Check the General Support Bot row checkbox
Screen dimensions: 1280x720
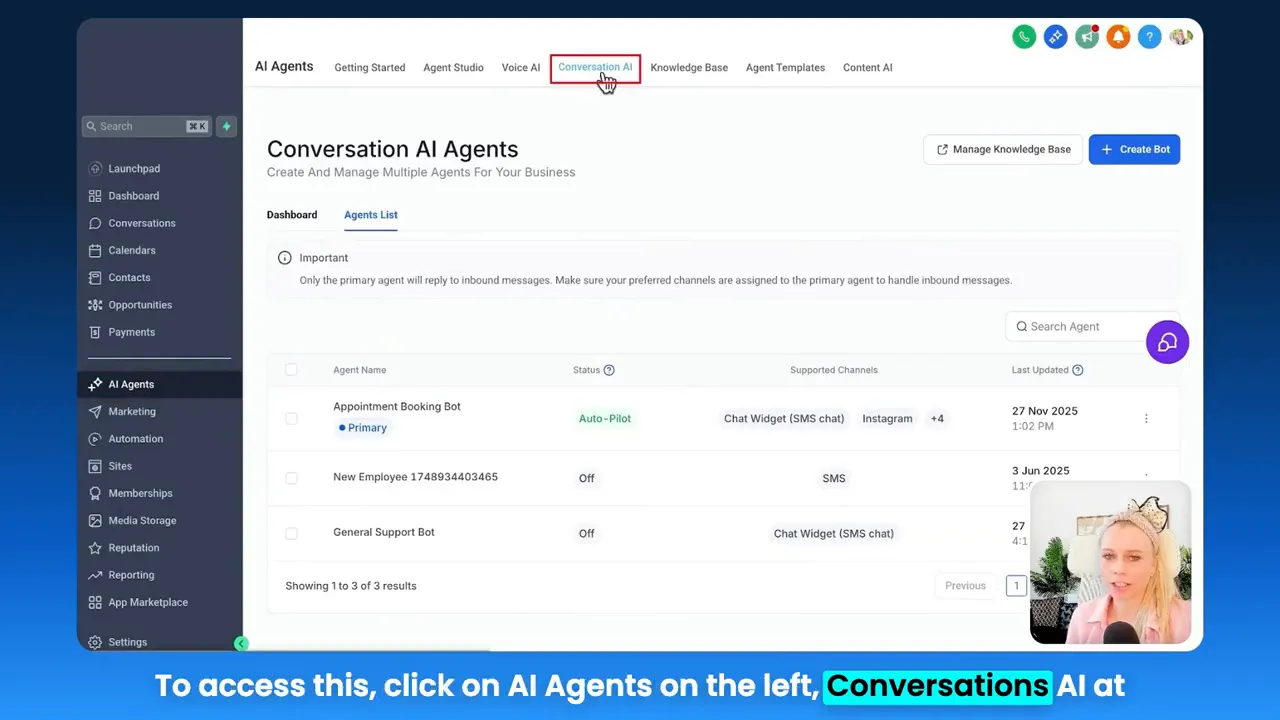(291, 533)
